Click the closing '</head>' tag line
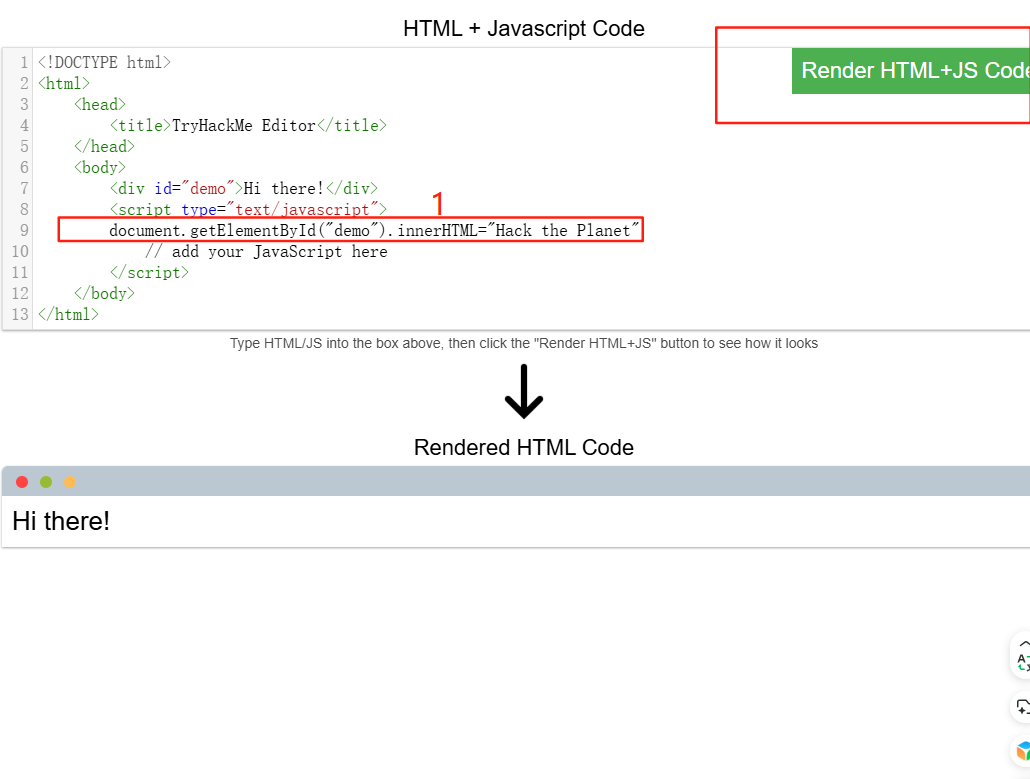 pos(104,146)
